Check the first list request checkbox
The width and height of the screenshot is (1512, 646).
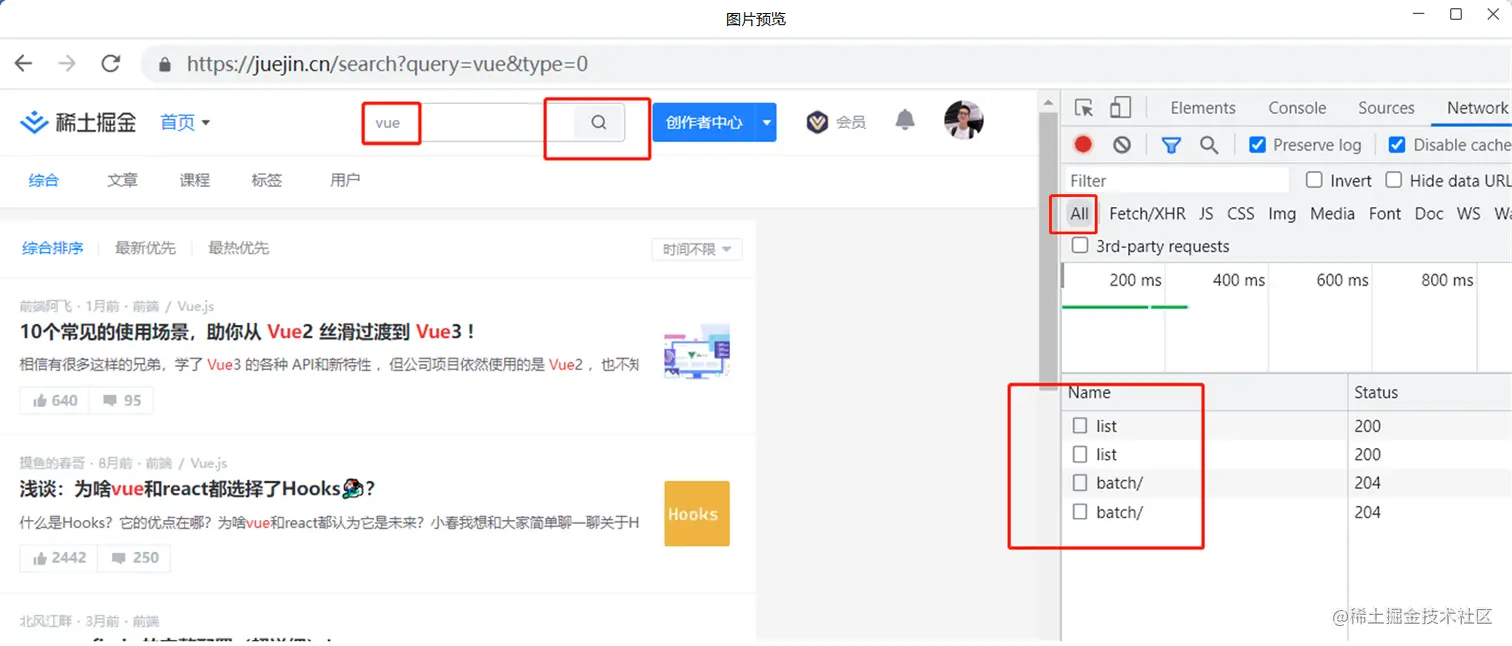(x=1080, y=426)
